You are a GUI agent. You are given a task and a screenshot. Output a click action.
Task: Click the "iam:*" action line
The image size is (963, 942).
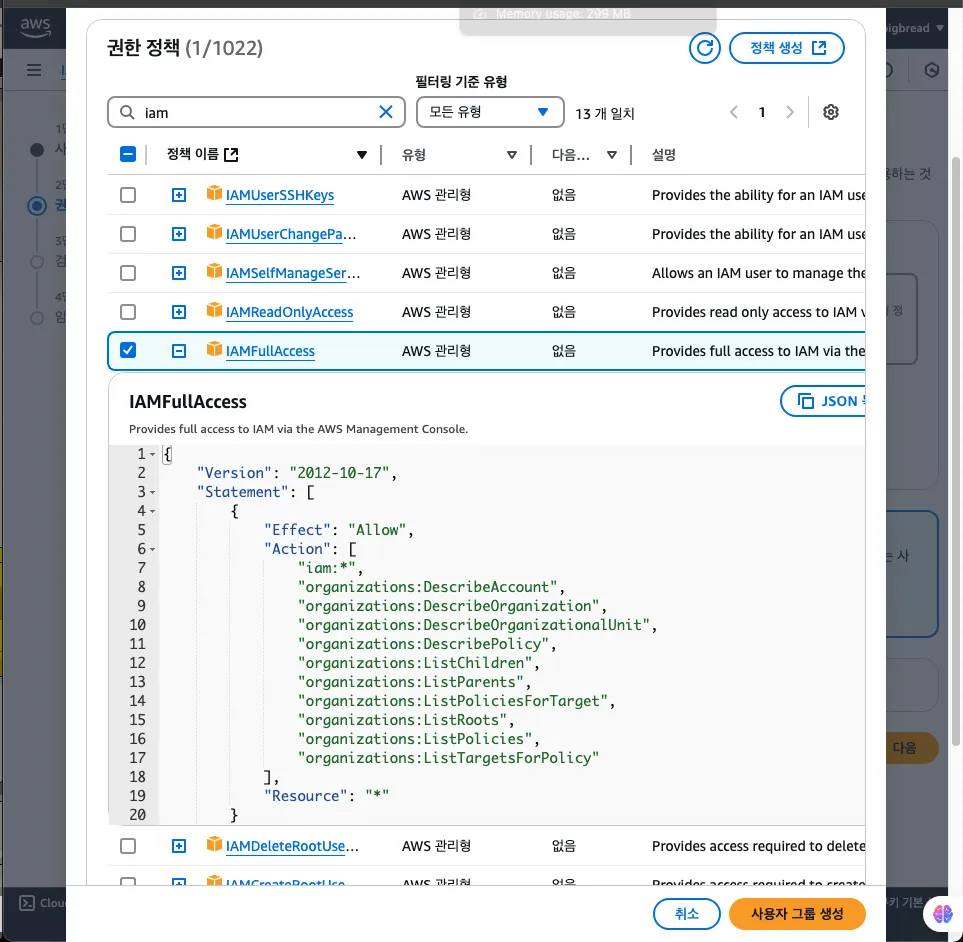click(330, 568)
